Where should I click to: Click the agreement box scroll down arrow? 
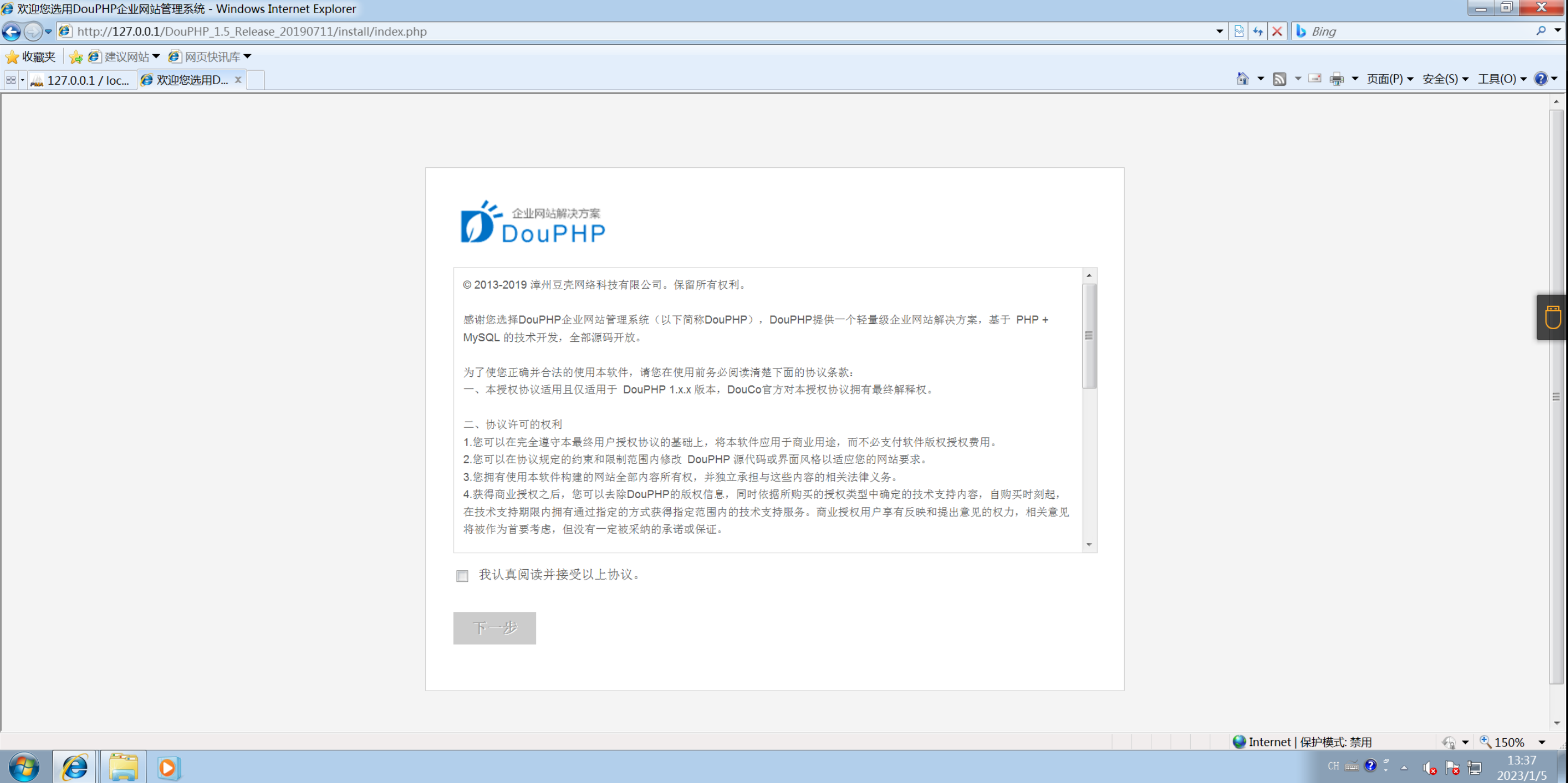(x=1089, y=544)
